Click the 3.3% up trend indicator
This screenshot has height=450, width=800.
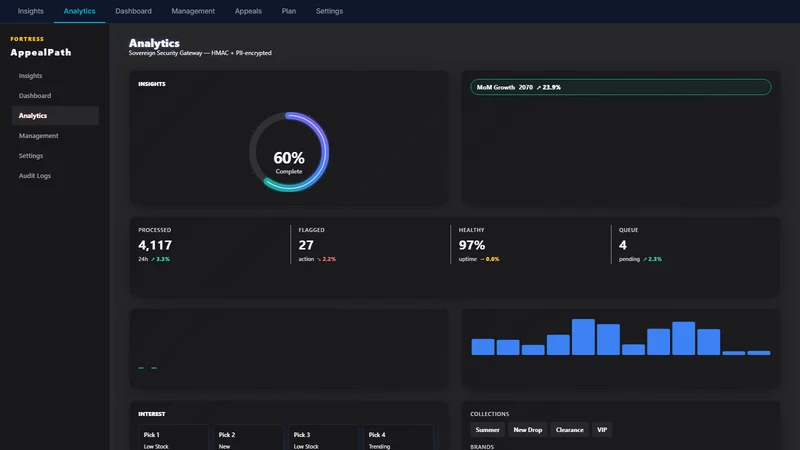click(x=160, y=259)
